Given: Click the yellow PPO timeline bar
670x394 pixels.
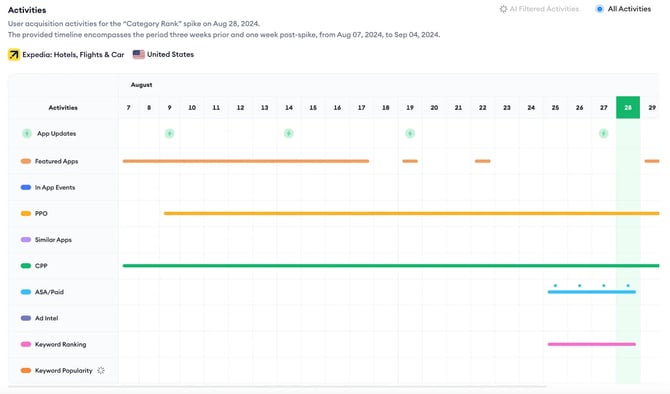Looking at the screenshot, I should click(411, 213).
